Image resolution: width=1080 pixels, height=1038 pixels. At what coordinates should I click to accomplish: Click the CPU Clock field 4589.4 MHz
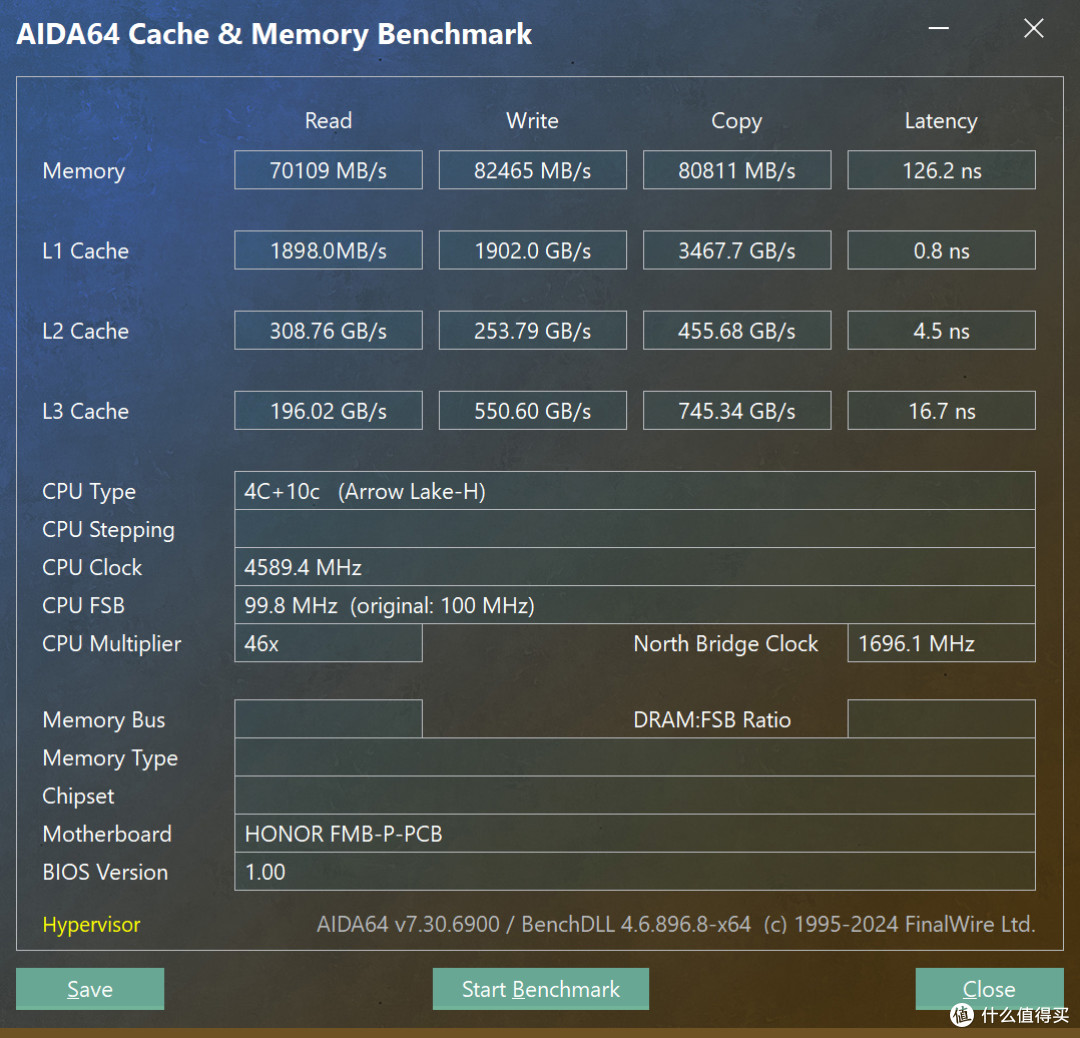634,567
